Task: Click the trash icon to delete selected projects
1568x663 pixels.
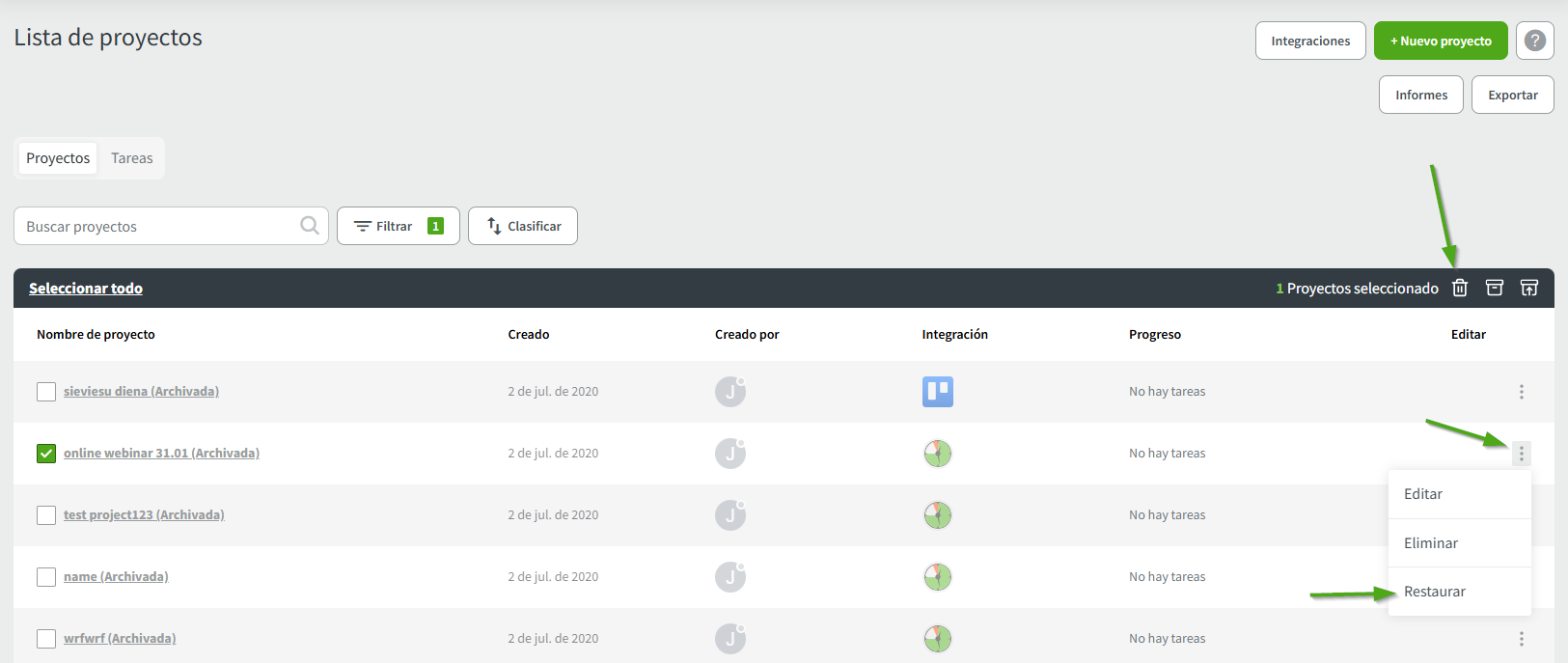Action: pyautogui.click(x=1460, y=288)
